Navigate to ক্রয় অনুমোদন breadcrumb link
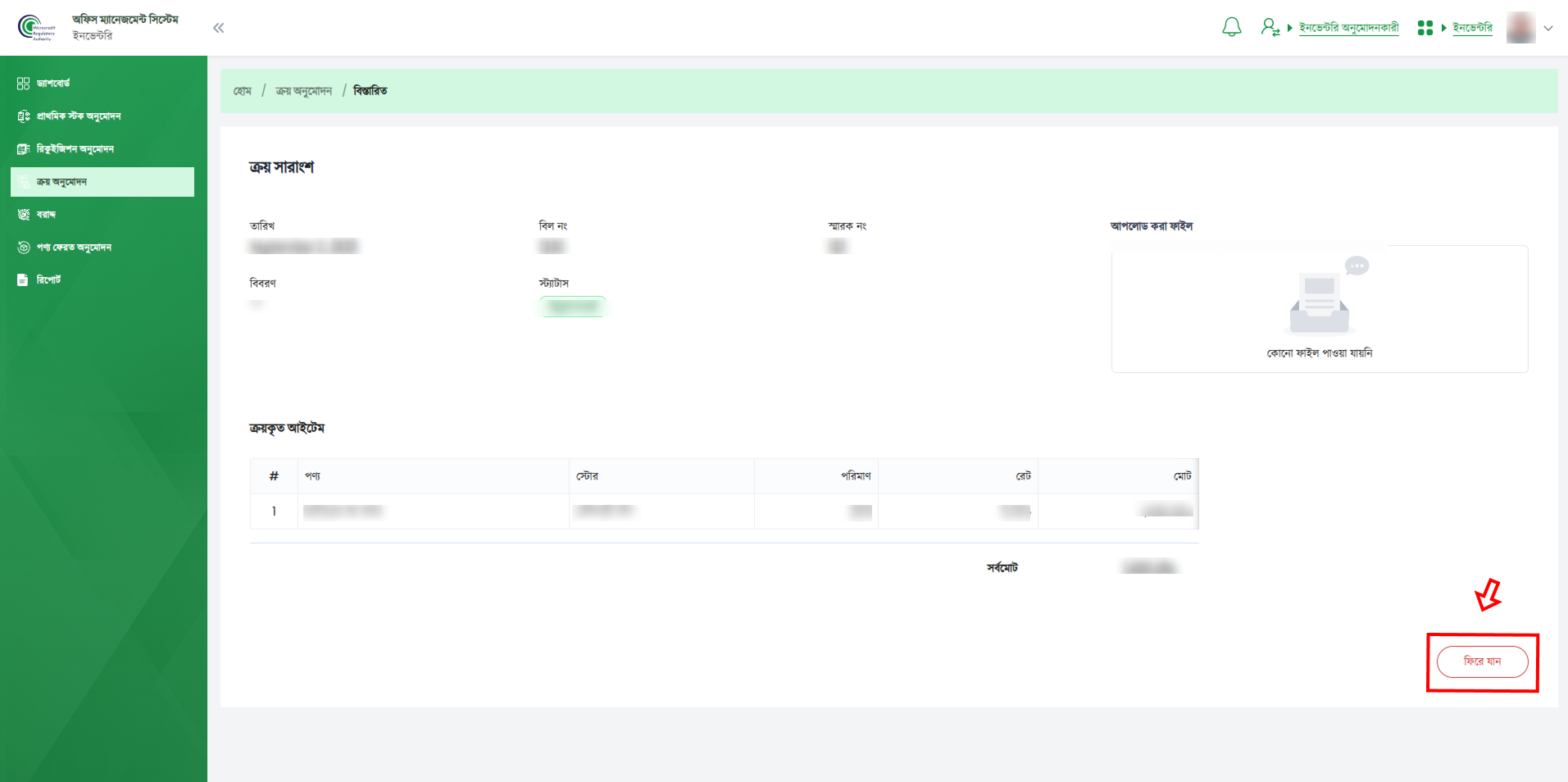Image resolution: width=1568 pixels, height=782 pixels. tap(303, 91)
